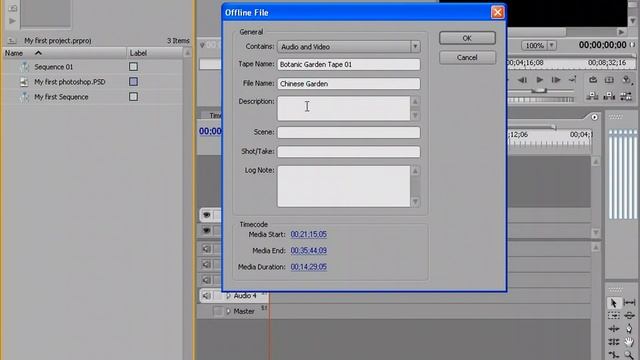This screenshot has width=640, height=360.
Task: Click the Description text area
Action: click(344, 108)
